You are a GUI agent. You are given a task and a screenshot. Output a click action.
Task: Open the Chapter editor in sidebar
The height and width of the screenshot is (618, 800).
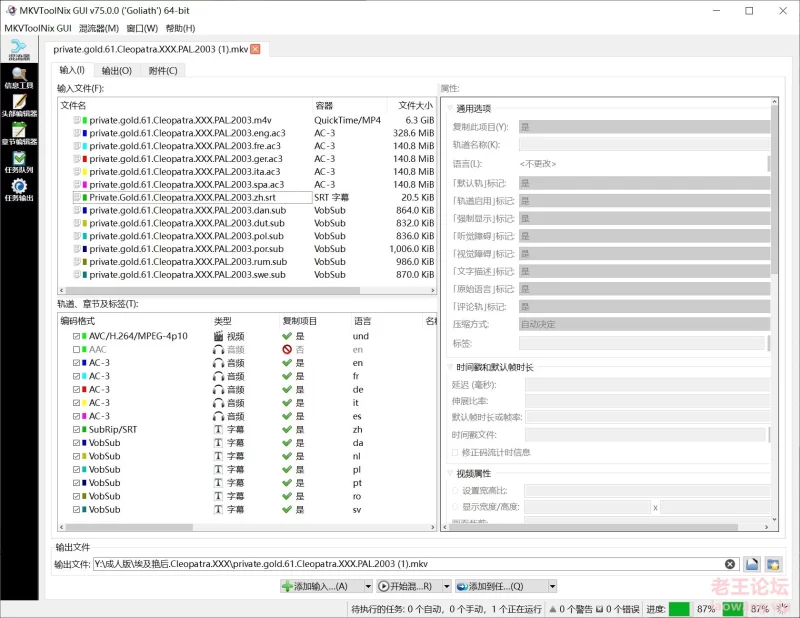[x=19, y=134]
